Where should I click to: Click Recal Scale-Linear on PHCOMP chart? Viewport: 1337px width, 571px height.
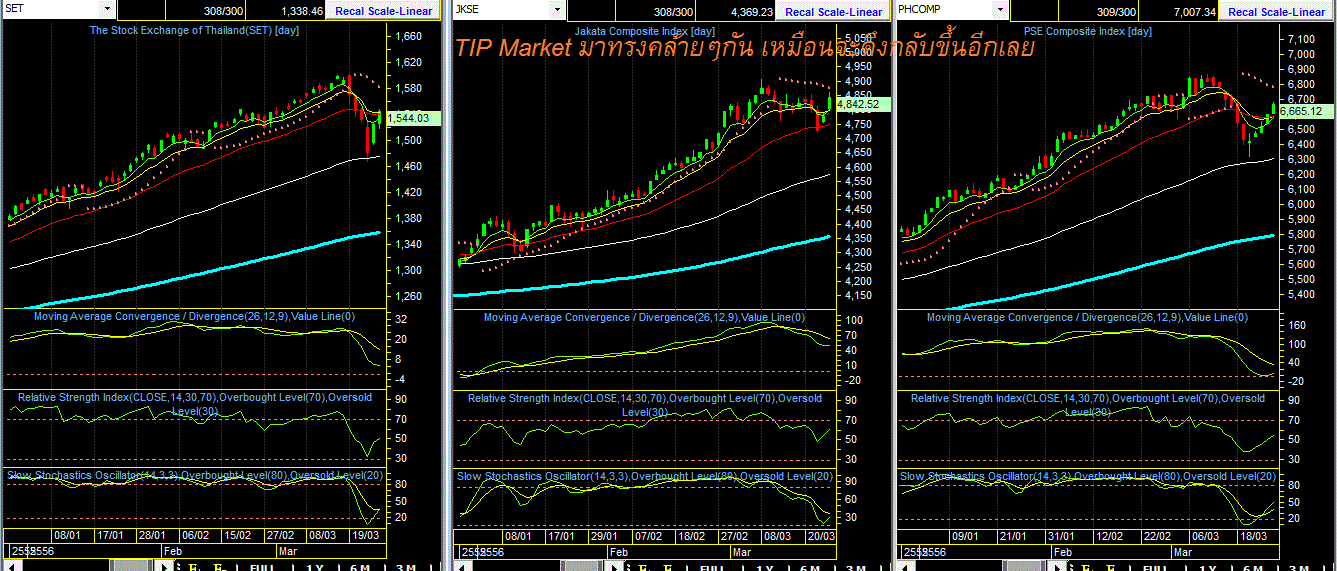pyautogui.click(x=1276, y=11)
